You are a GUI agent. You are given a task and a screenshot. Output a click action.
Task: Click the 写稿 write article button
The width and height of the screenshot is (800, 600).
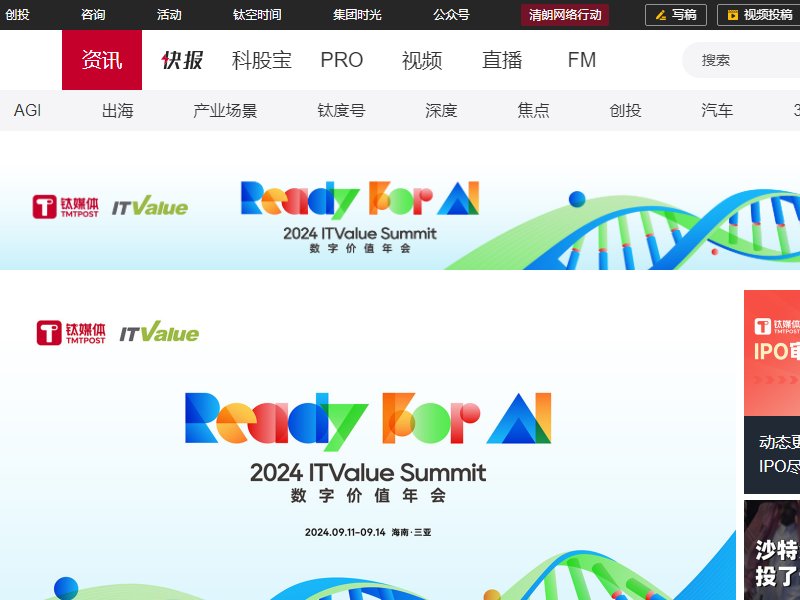point(676,15)
